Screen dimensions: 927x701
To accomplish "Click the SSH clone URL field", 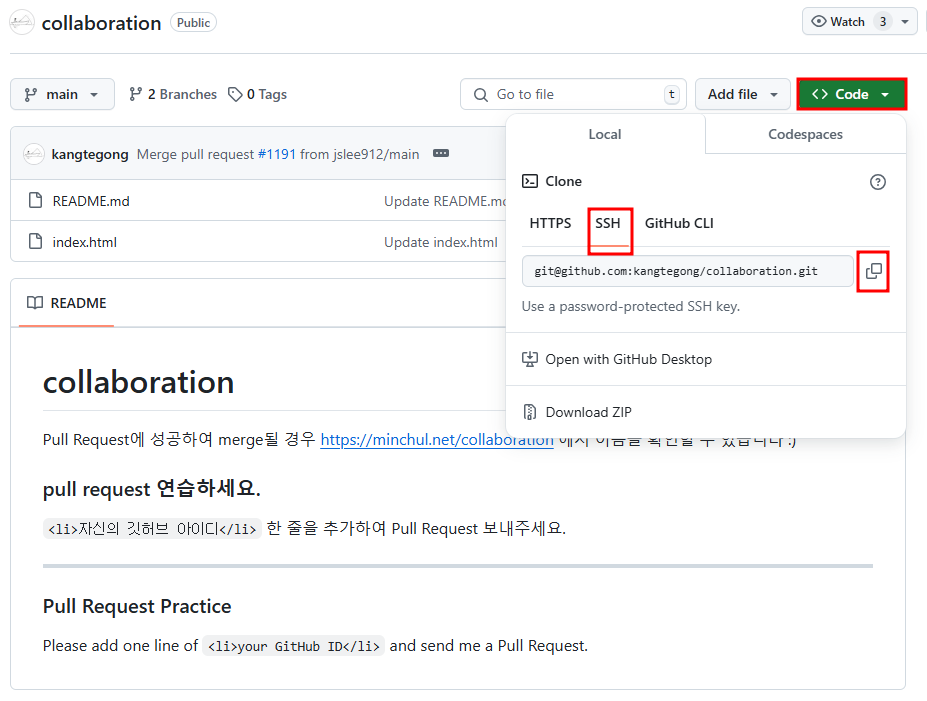I will (688, 271).
